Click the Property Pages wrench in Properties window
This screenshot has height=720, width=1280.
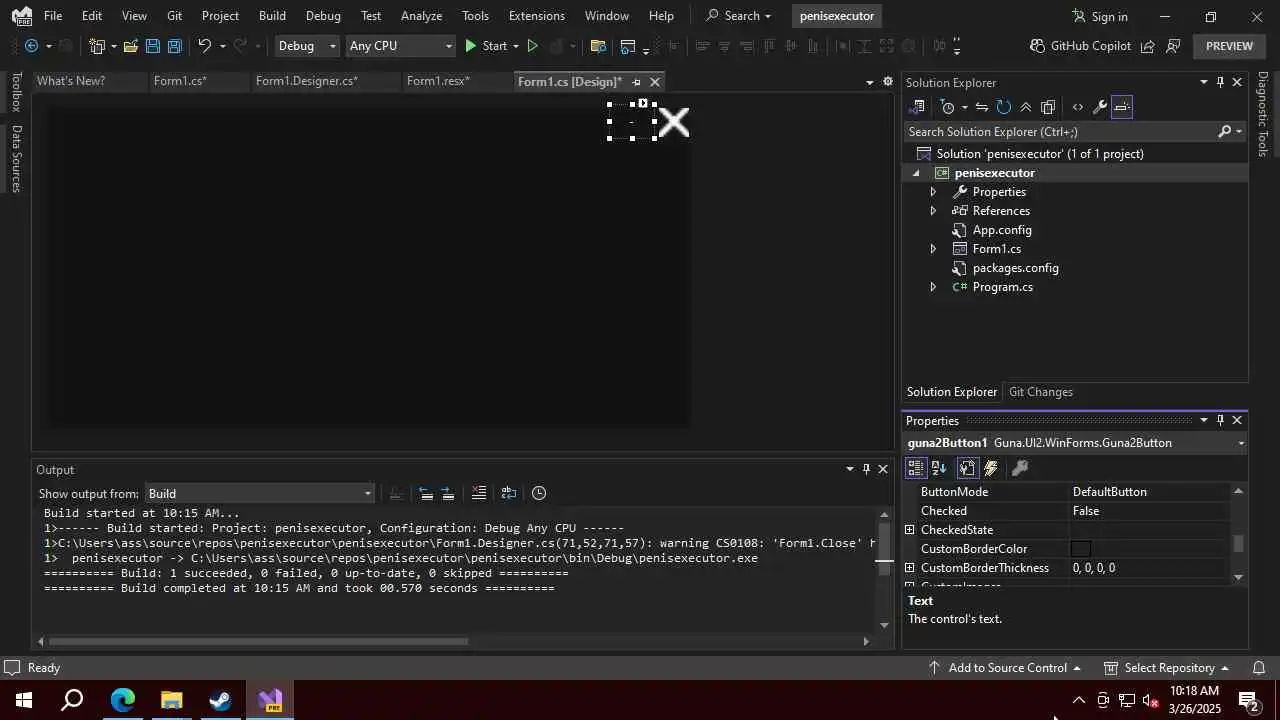1020,468
